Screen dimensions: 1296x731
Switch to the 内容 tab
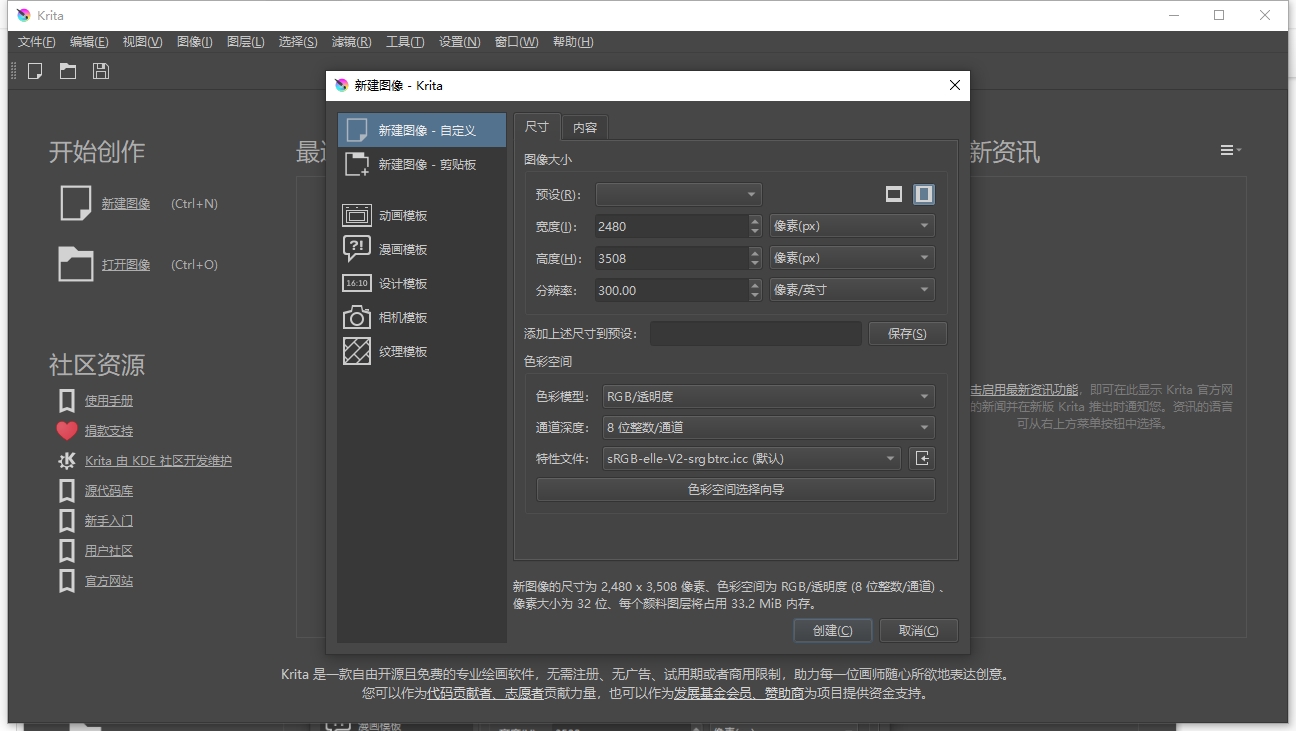point(585,128)
